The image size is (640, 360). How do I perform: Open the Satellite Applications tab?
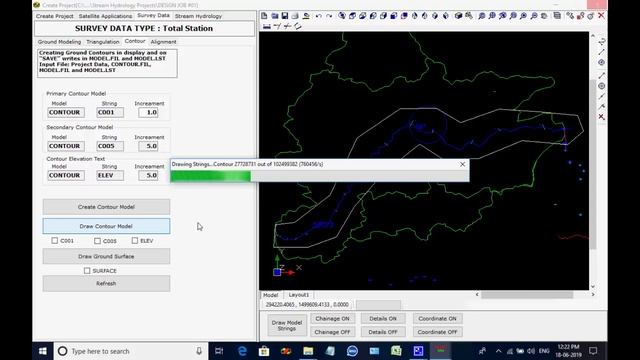(x=105, y=16)
